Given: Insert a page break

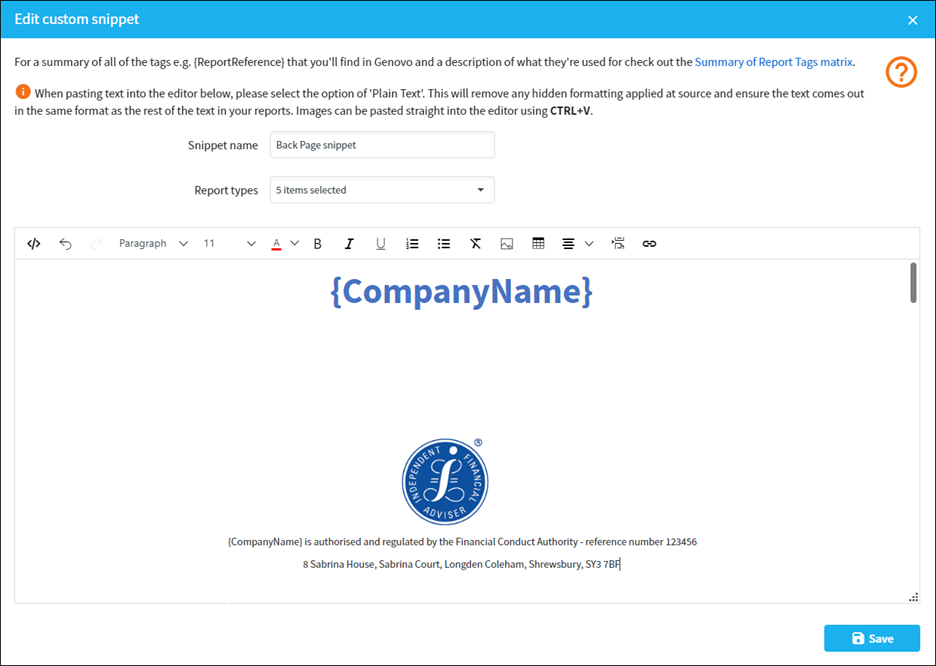Looking at the screenshot, I should [618, 243].
